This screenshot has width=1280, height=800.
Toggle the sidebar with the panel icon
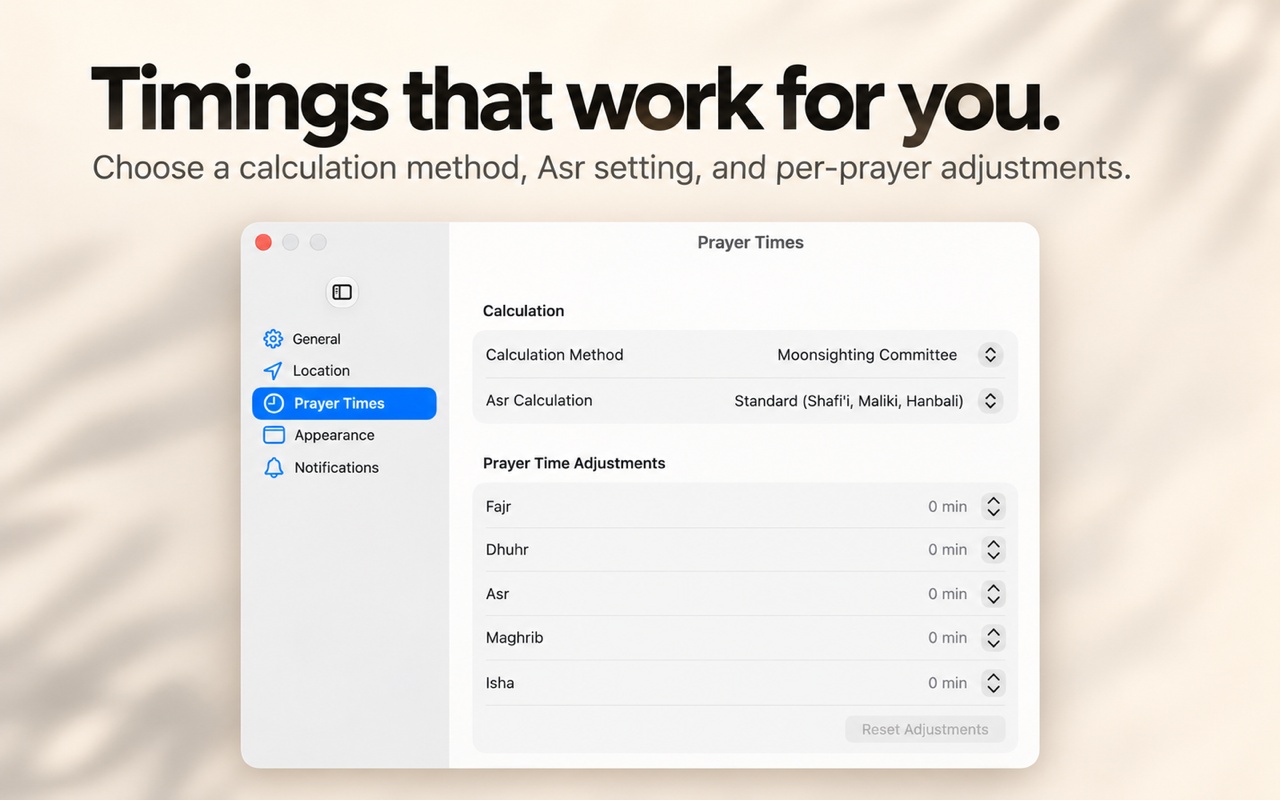(342, 292)
